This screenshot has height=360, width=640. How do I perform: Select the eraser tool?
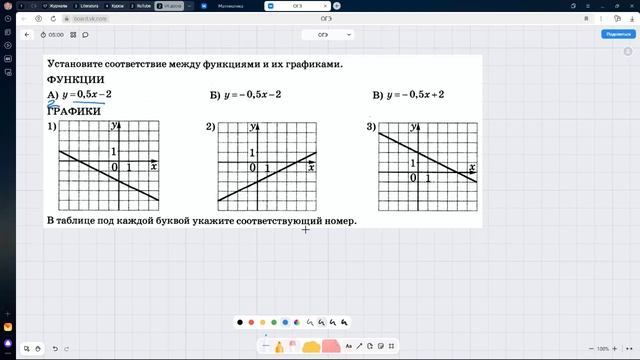[x=293, y=346]
